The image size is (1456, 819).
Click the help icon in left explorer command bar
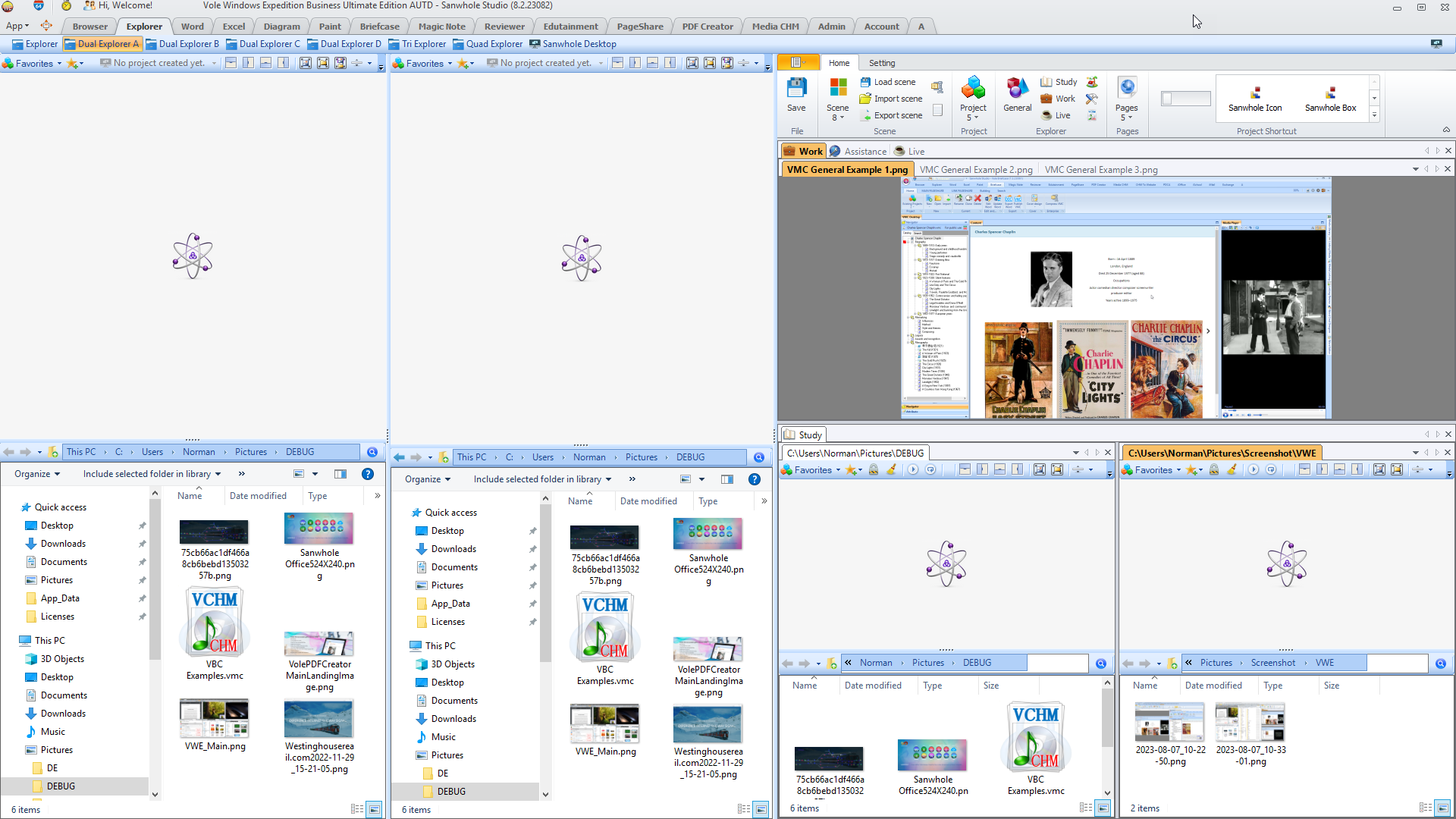point(368,474)
